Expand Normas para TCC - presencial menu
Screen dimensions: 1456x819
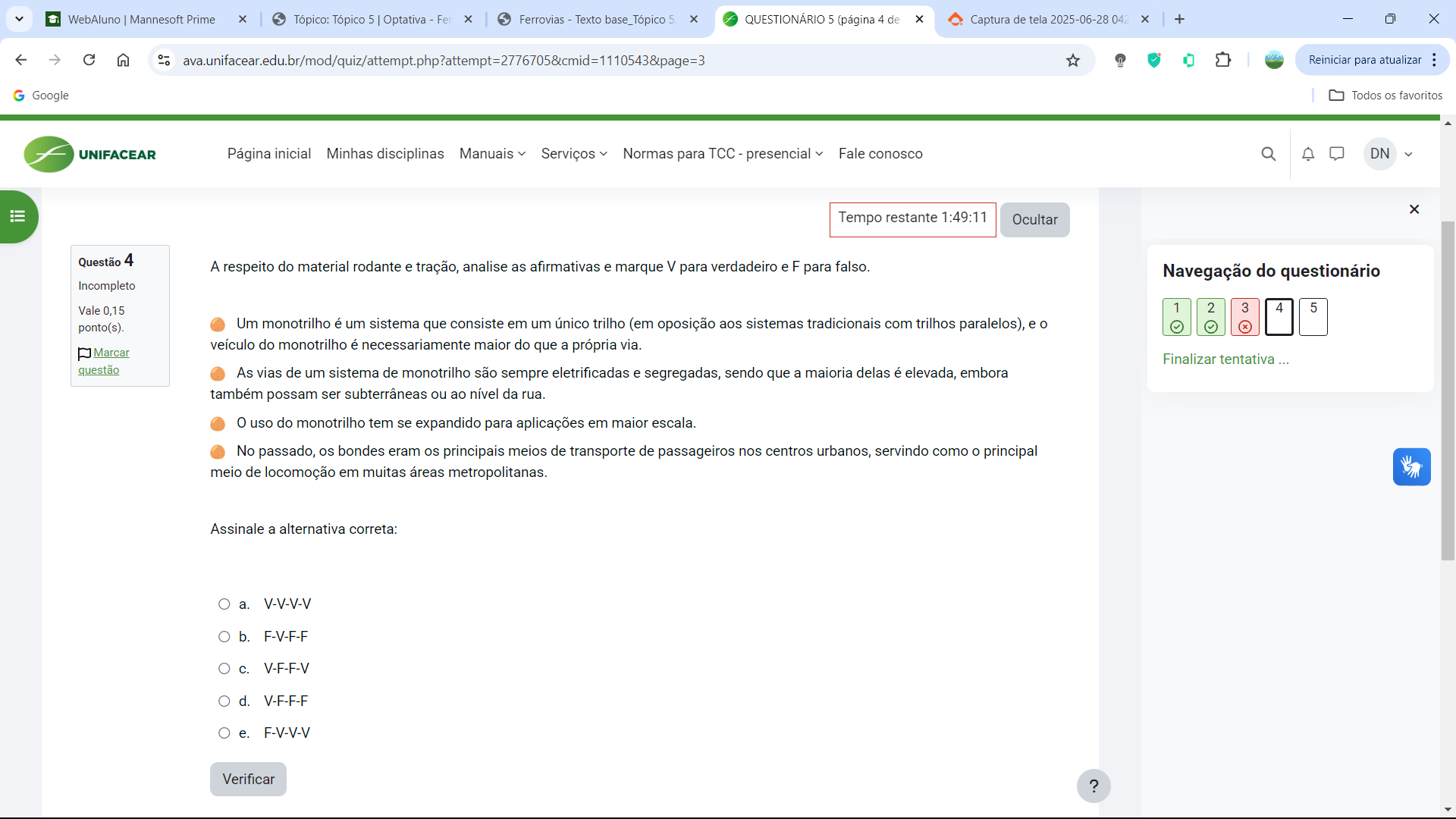point(723,154)
